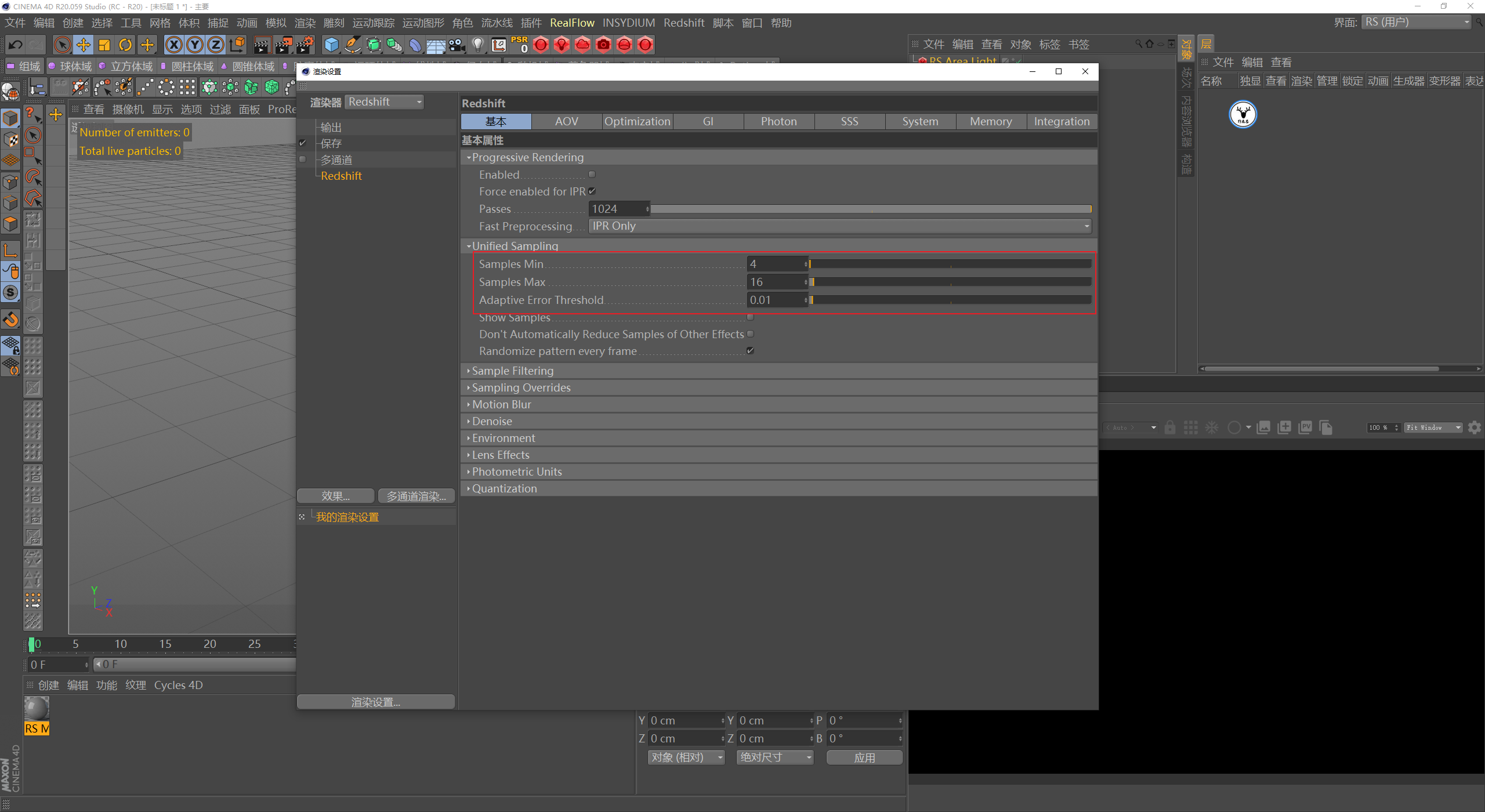Click the 应用 (Apply) button
Viewport: 1485px width, 812px height.
tap(864, 757)
